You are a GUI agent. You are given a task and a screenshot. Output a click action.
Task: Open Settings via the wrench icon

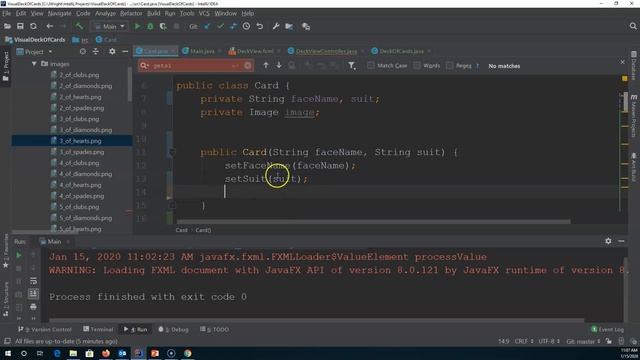(276, 26)
